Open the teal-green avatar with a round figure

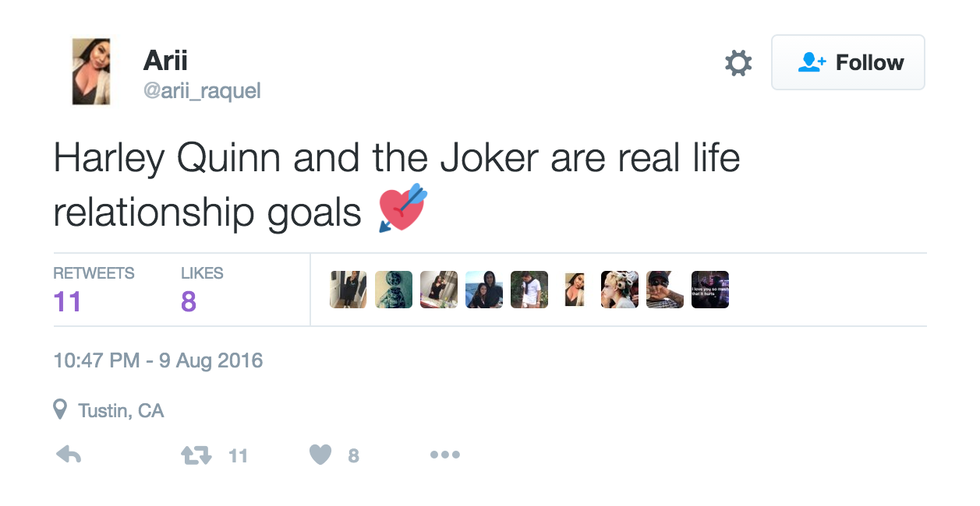coord(393,290)
